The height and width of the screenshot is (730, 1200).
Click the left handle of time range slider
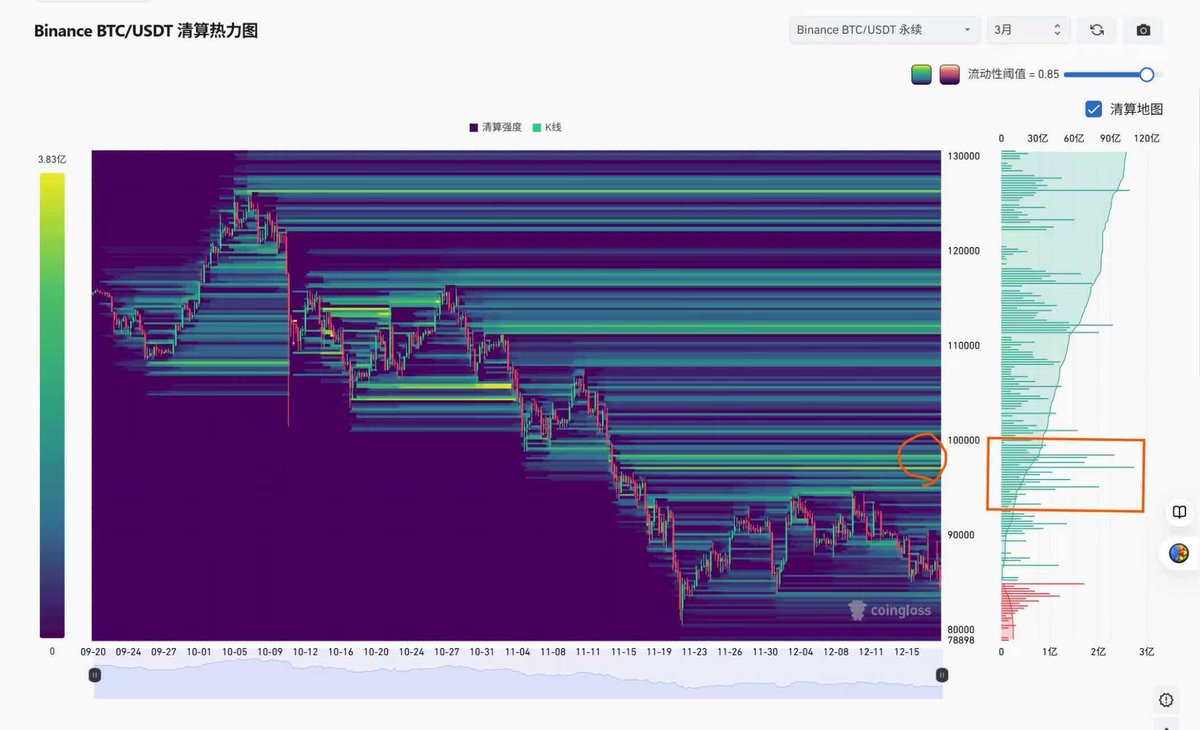coord(95,675)
